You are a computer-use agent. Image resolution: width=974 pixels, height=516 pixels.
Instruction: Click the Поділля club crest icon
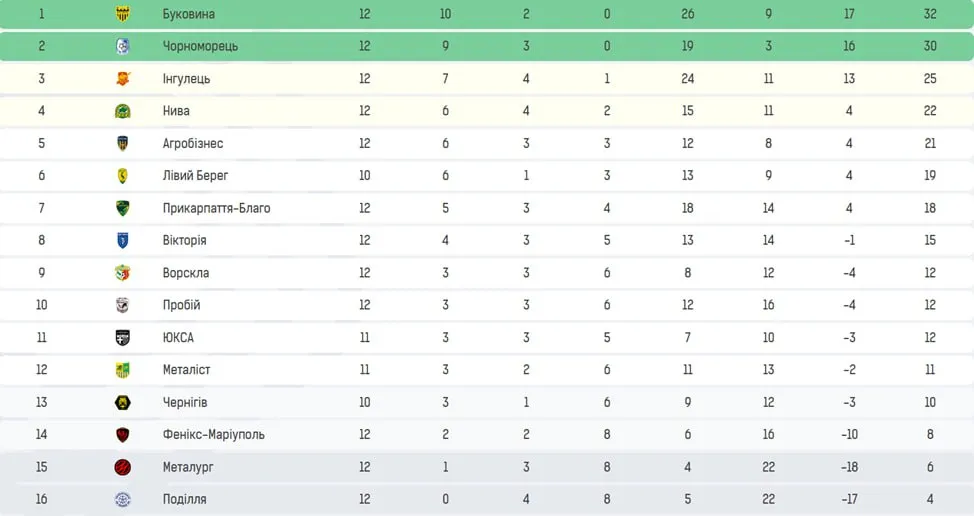point(123,499)
